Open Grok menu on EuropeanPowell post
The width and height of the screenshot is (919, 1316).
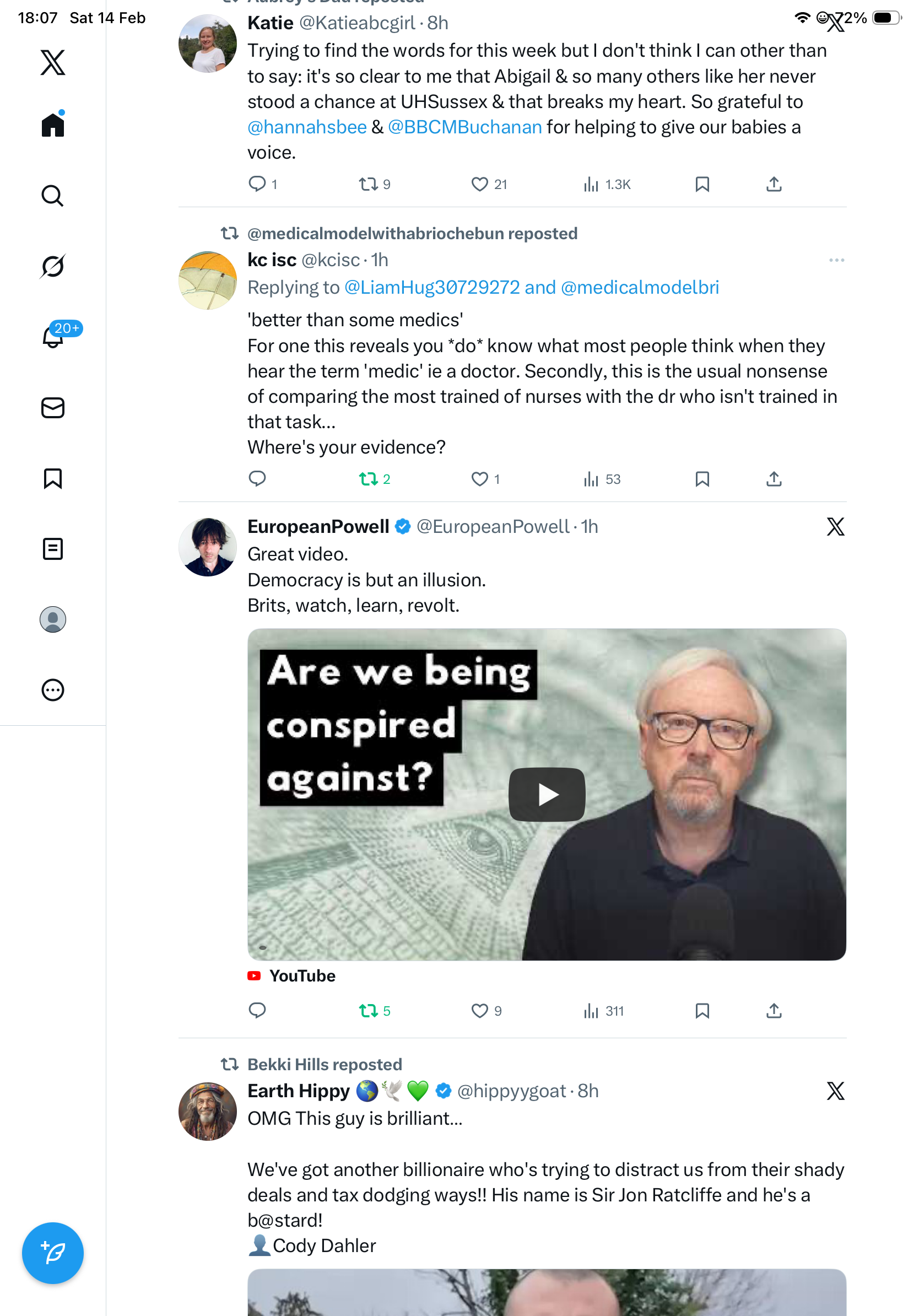coord(835,527)
